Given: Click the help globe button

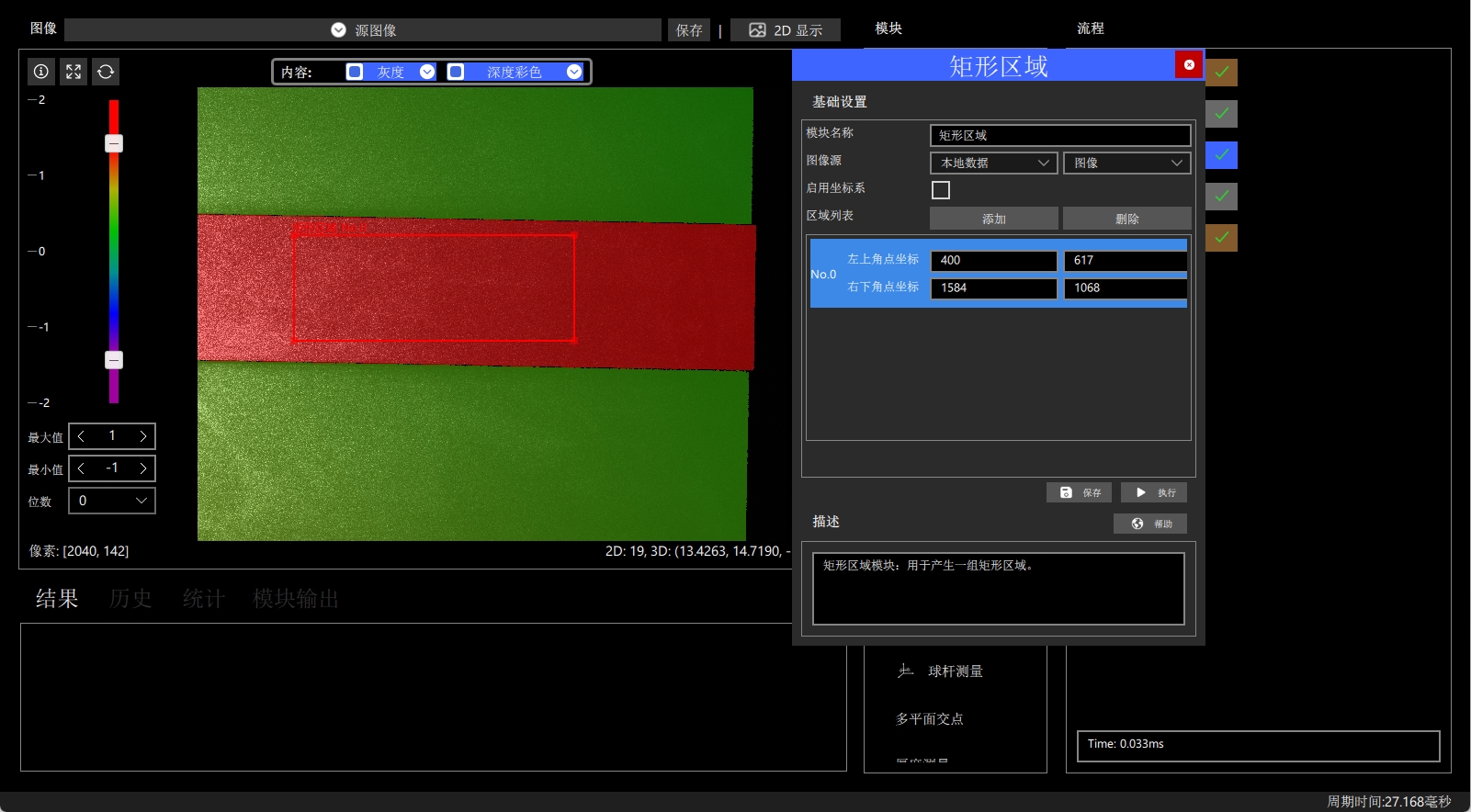Looking at the screenshot, I should click(x=1150, y=524).
